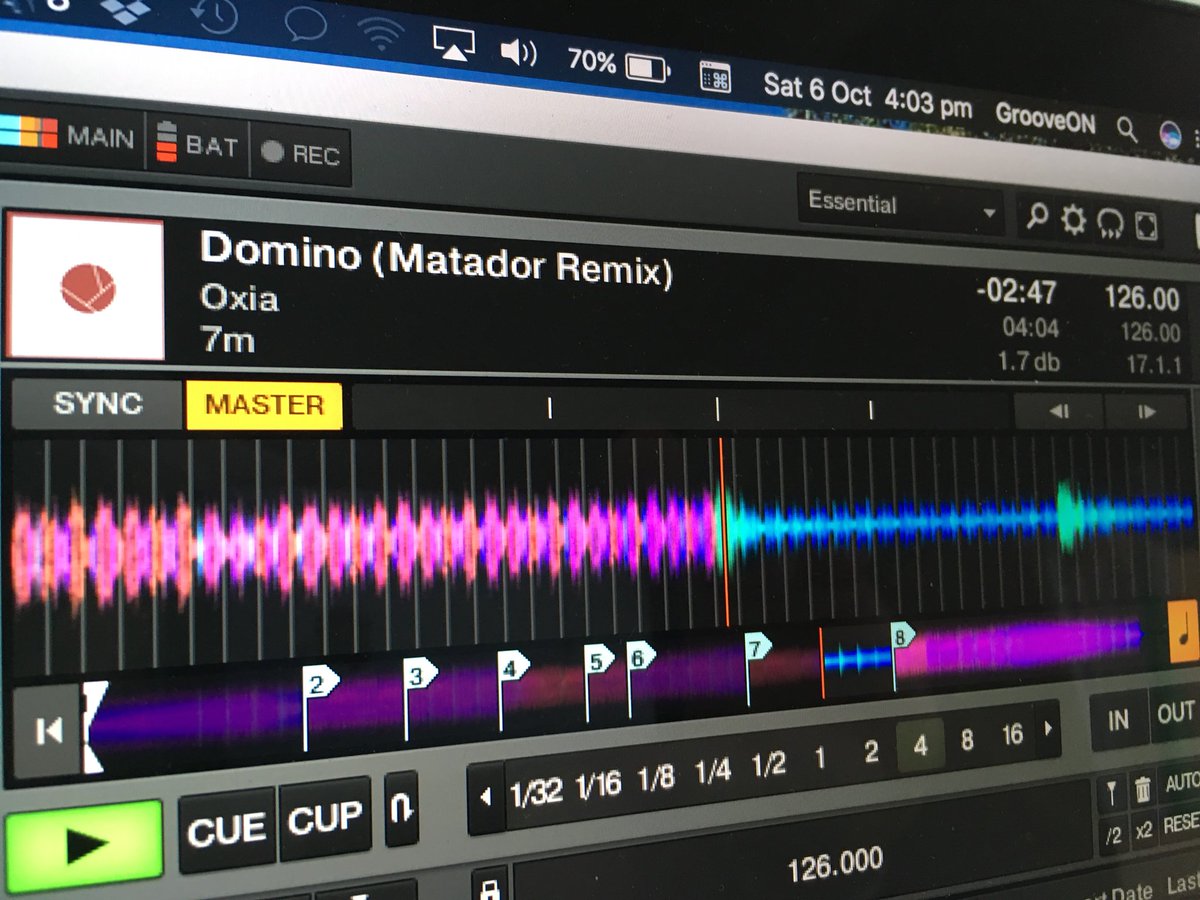The height and width of the screenshot is (900, 1200).
Task: Toggle the MASTER tempo button
Action: click(264, 406)
